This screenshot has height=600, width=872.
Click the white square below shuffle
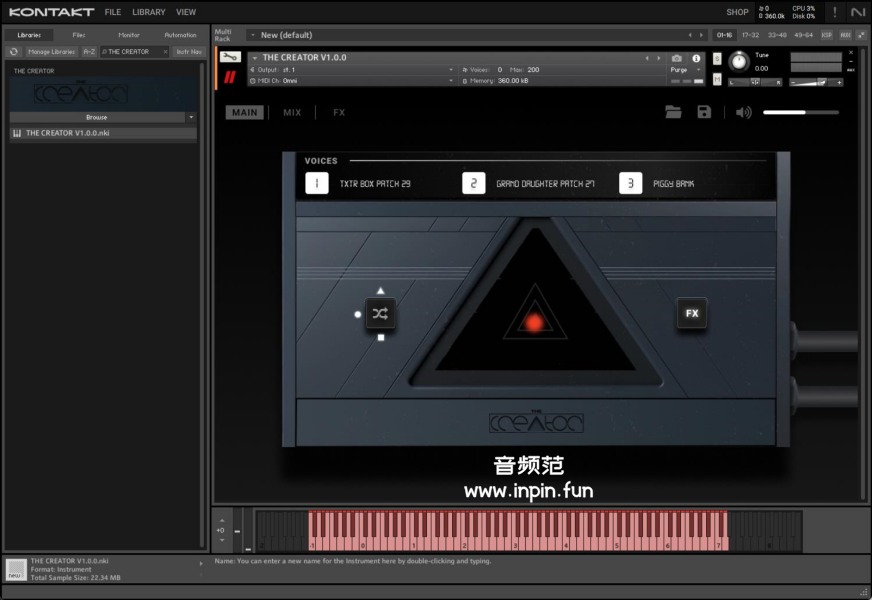pyautogui.click(x=381, y=337)
